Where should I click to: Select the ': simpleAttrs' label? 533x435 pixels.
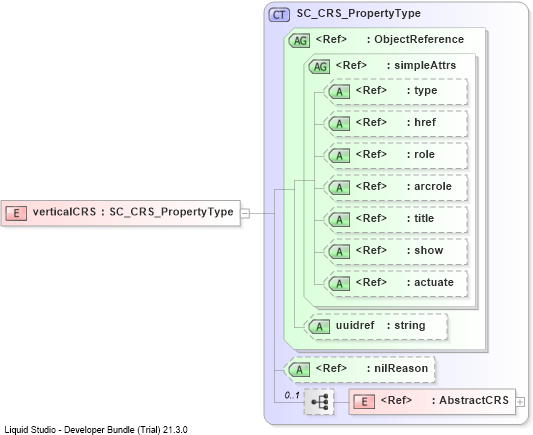(422, 65)
